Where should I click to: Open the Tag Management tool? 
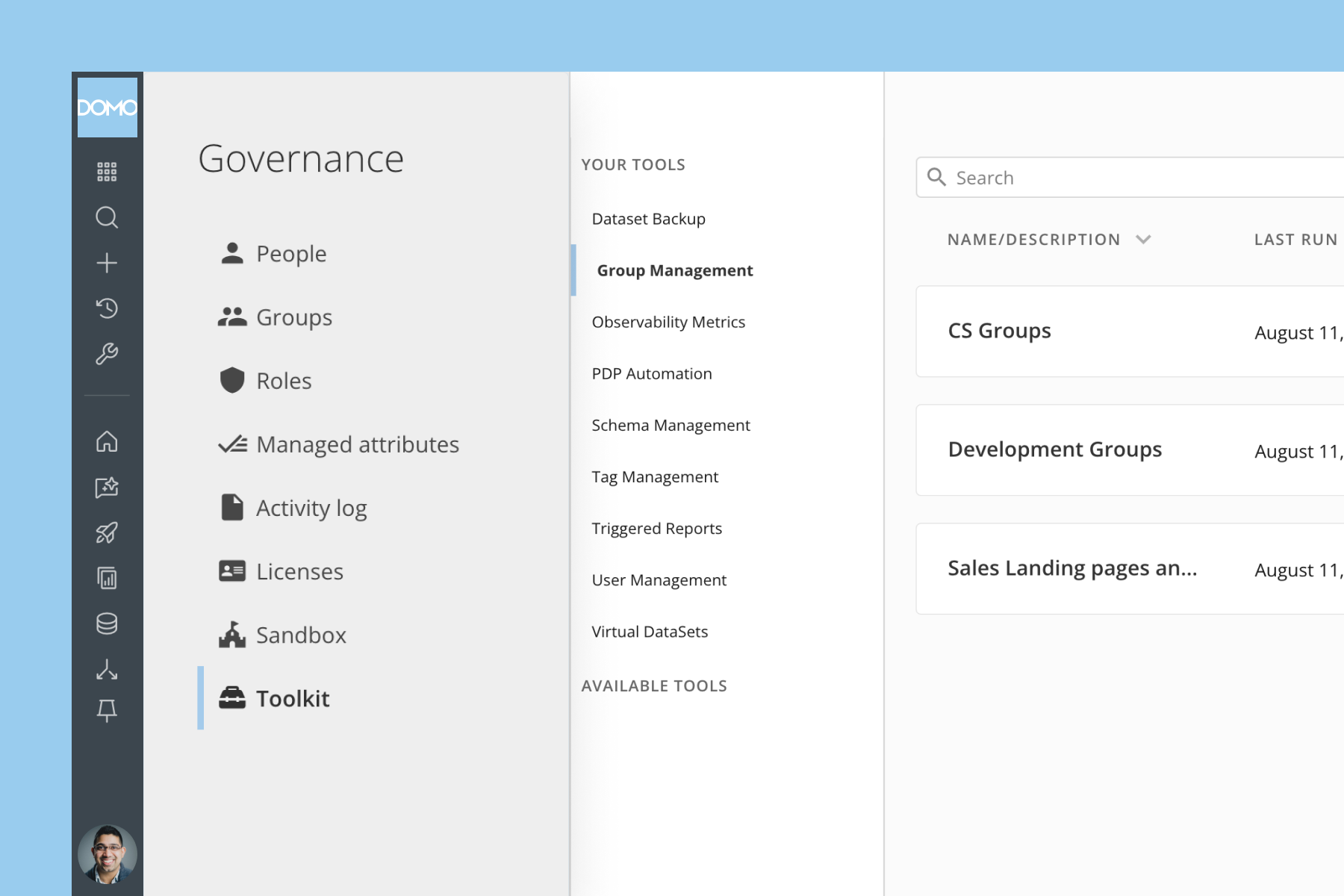click(655, 476)
